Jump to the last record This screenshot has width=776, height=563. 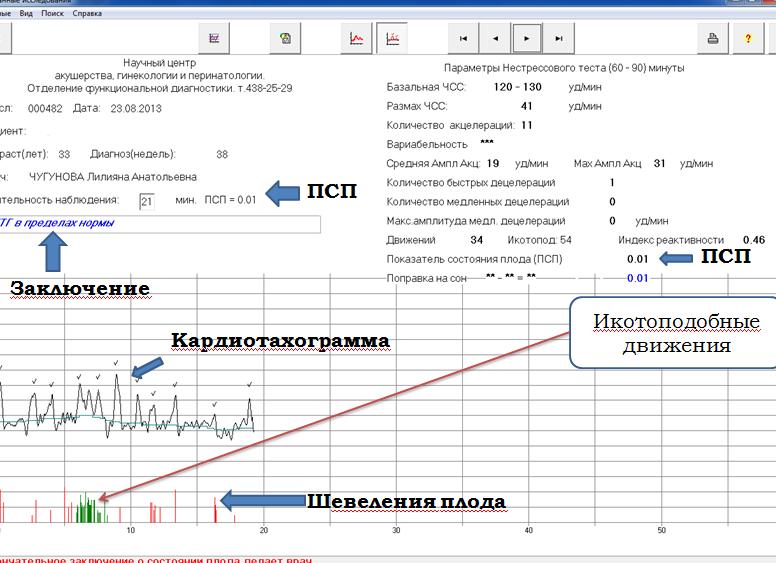click(x=559, y=39)
